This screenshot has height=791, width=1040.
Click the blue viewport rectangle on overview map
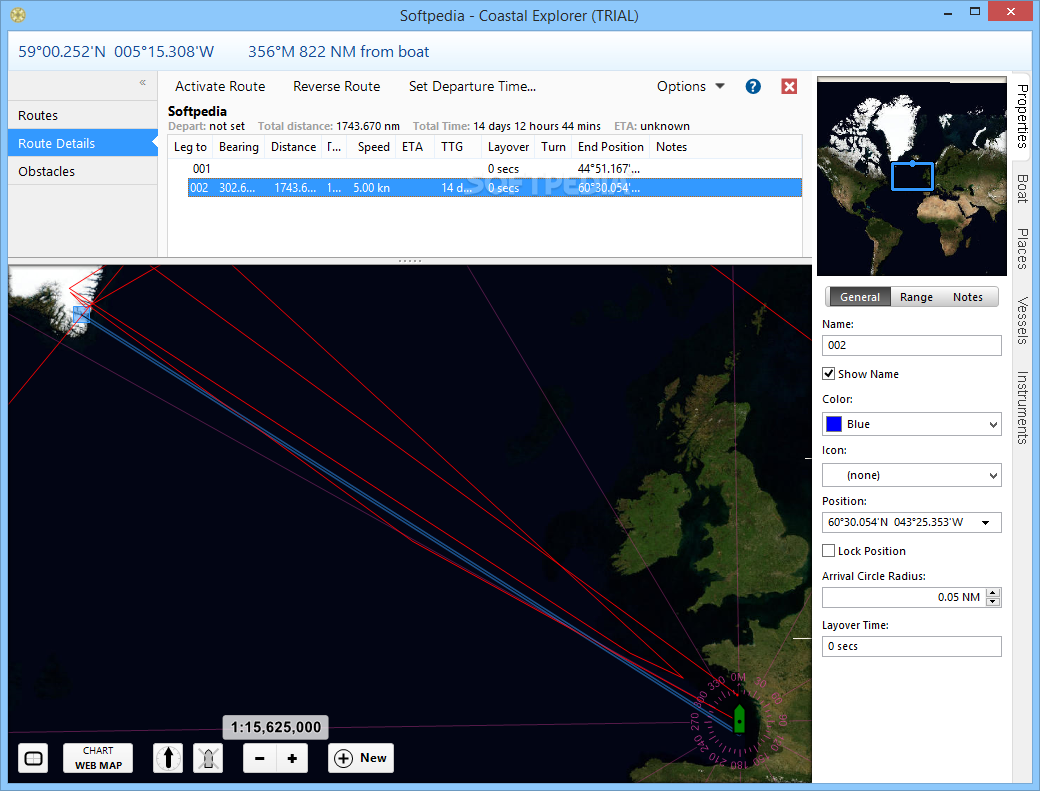912,176
